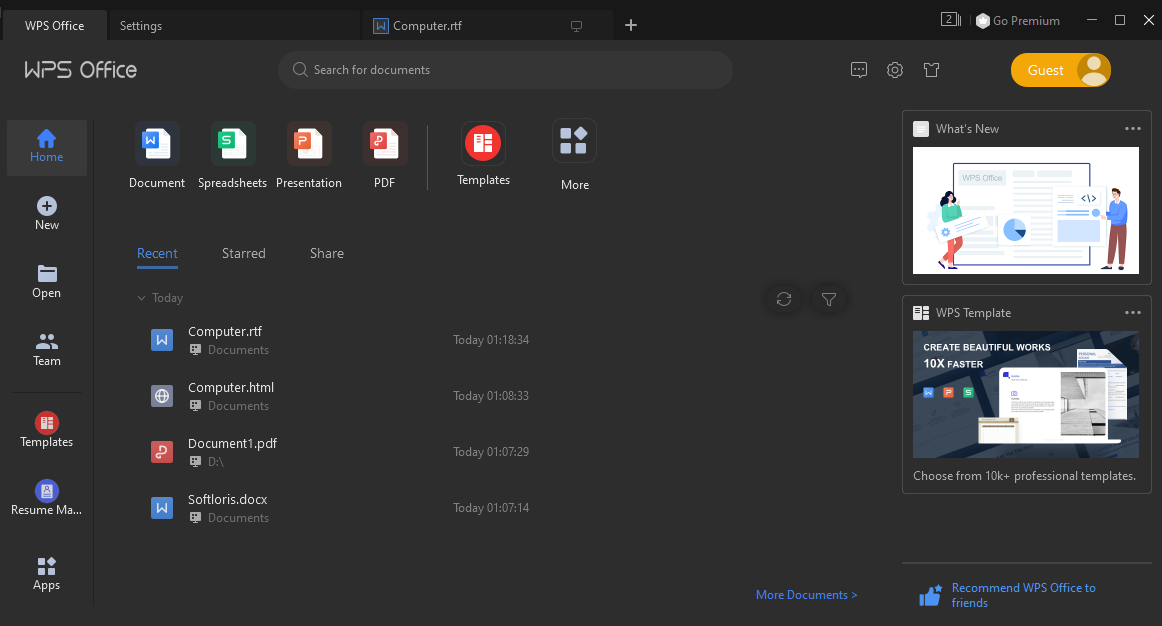
Task: Open Templates in the left sidebar
Action: (47, 430)
